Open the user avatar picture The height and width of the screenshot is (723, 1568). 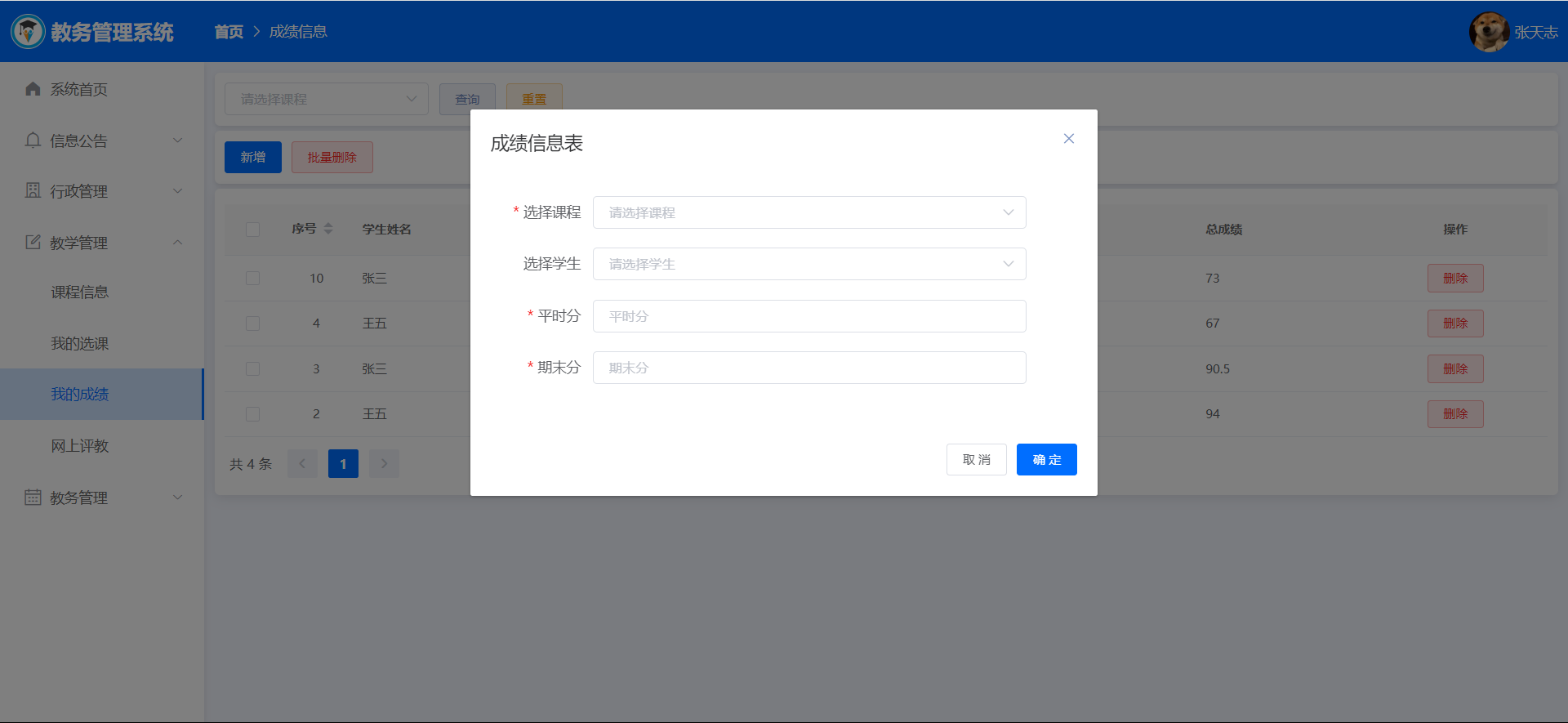[1489, 32]
